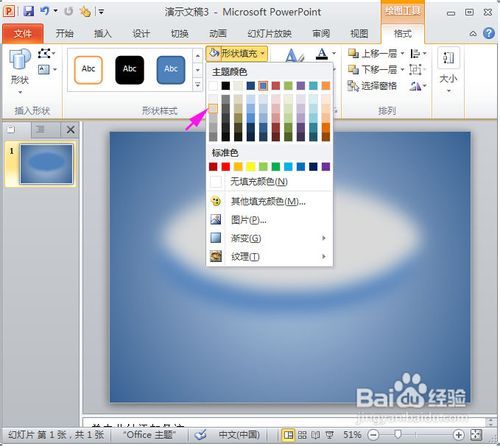Switch to normal view in status bar
The height and width of the screenshot is (446, 500).
[x=288, y=435]
